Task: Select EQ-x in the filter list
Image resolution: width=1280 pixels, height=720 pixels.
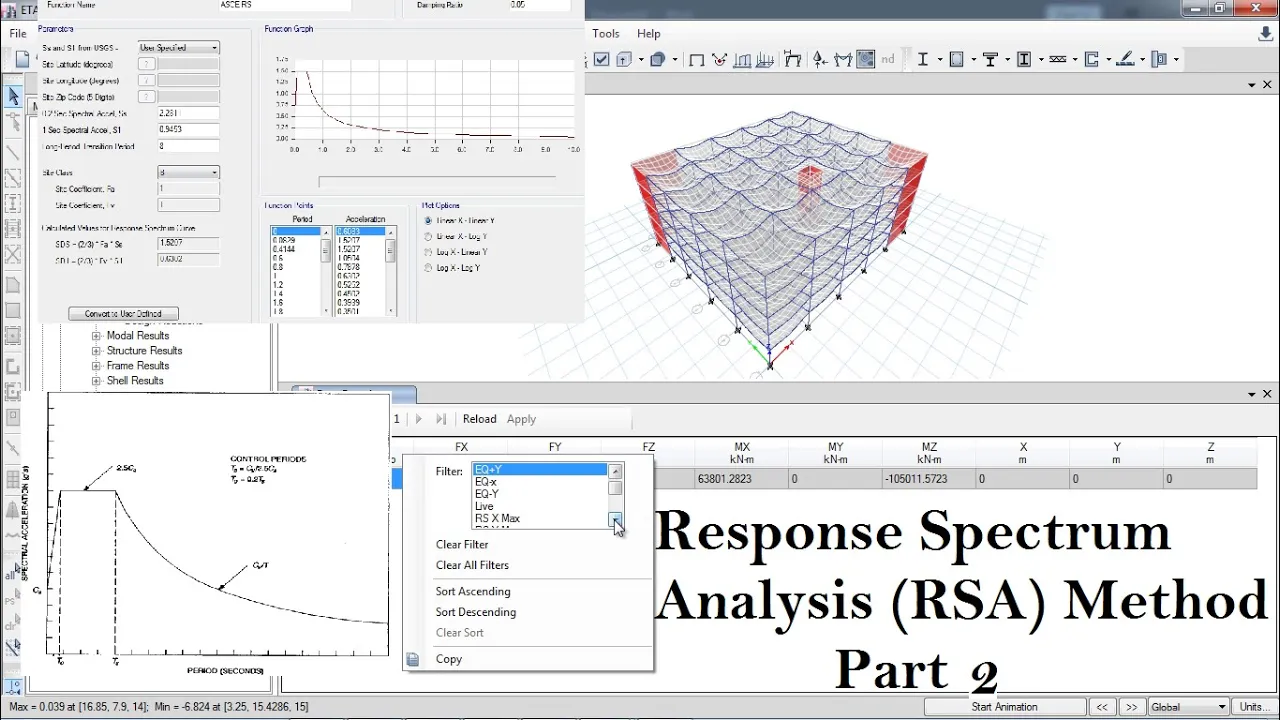Action: (x=540, y=482)
